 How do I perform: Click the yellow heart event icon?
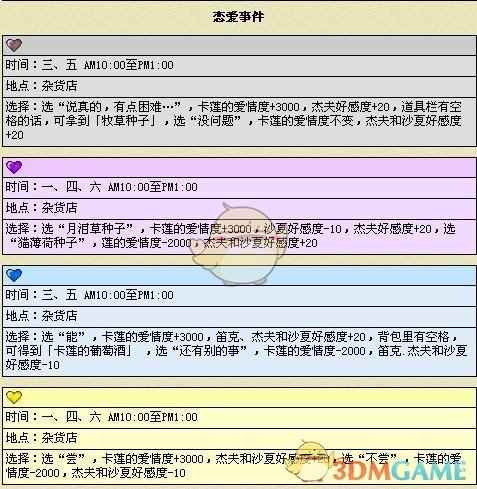14,397
